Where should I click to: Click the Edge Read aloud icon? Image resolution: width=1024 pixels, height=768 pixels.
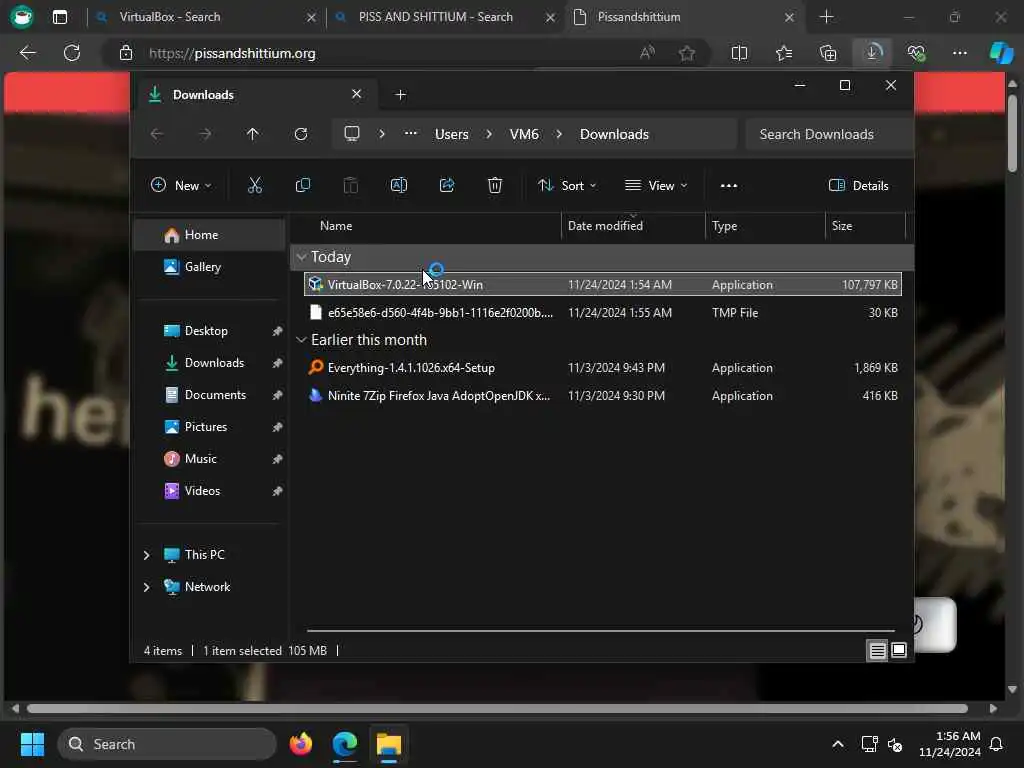pyautogui.click(x=647, y=53)
